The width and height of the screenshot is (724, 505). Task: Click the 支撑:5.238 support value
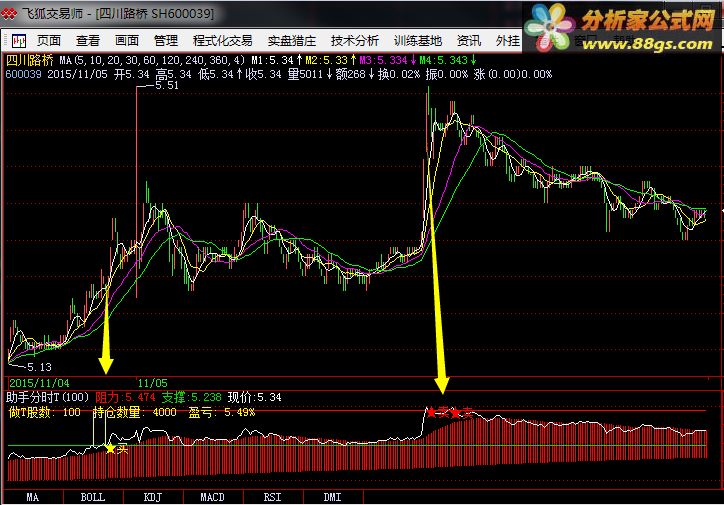[x=192, y=397]
